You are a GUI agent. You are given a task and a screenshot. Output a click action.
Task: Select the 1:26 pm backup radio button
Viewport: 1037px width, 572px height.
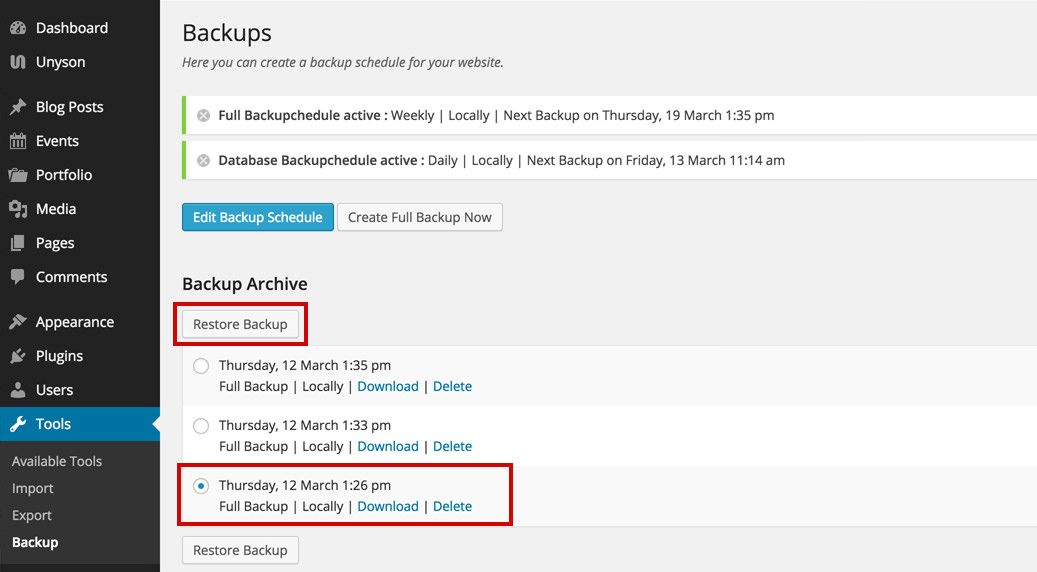point(201,486)
